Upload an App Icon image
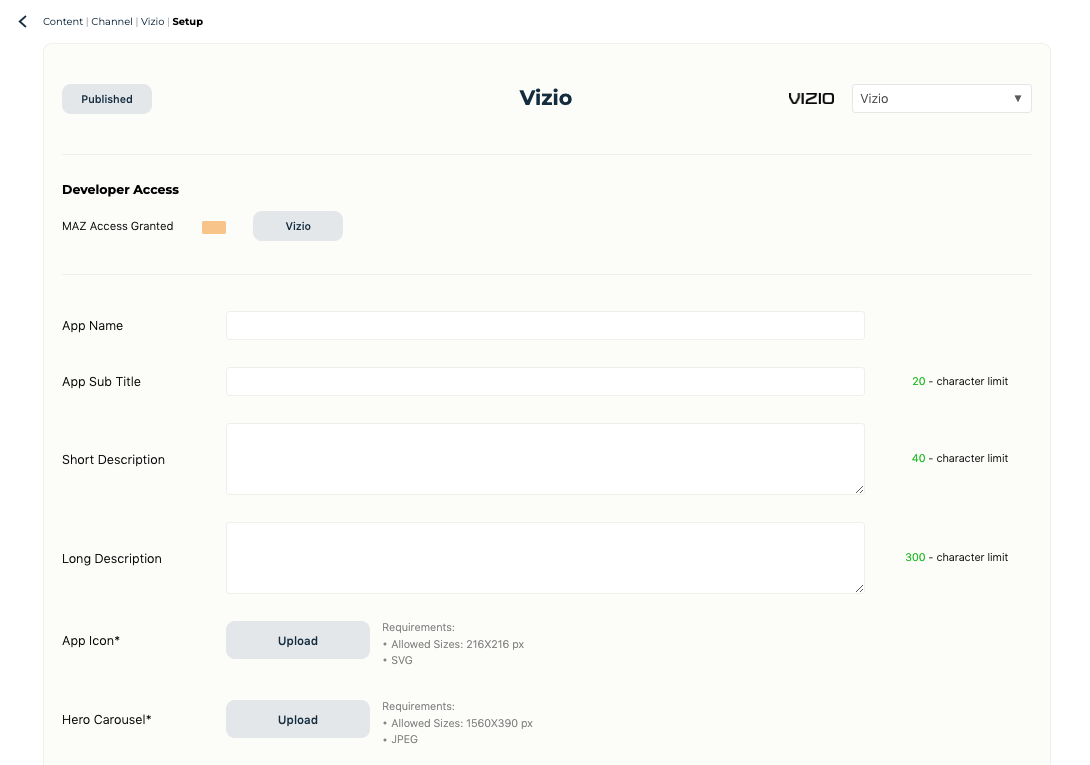1090x765 pixels. point(298,640)
